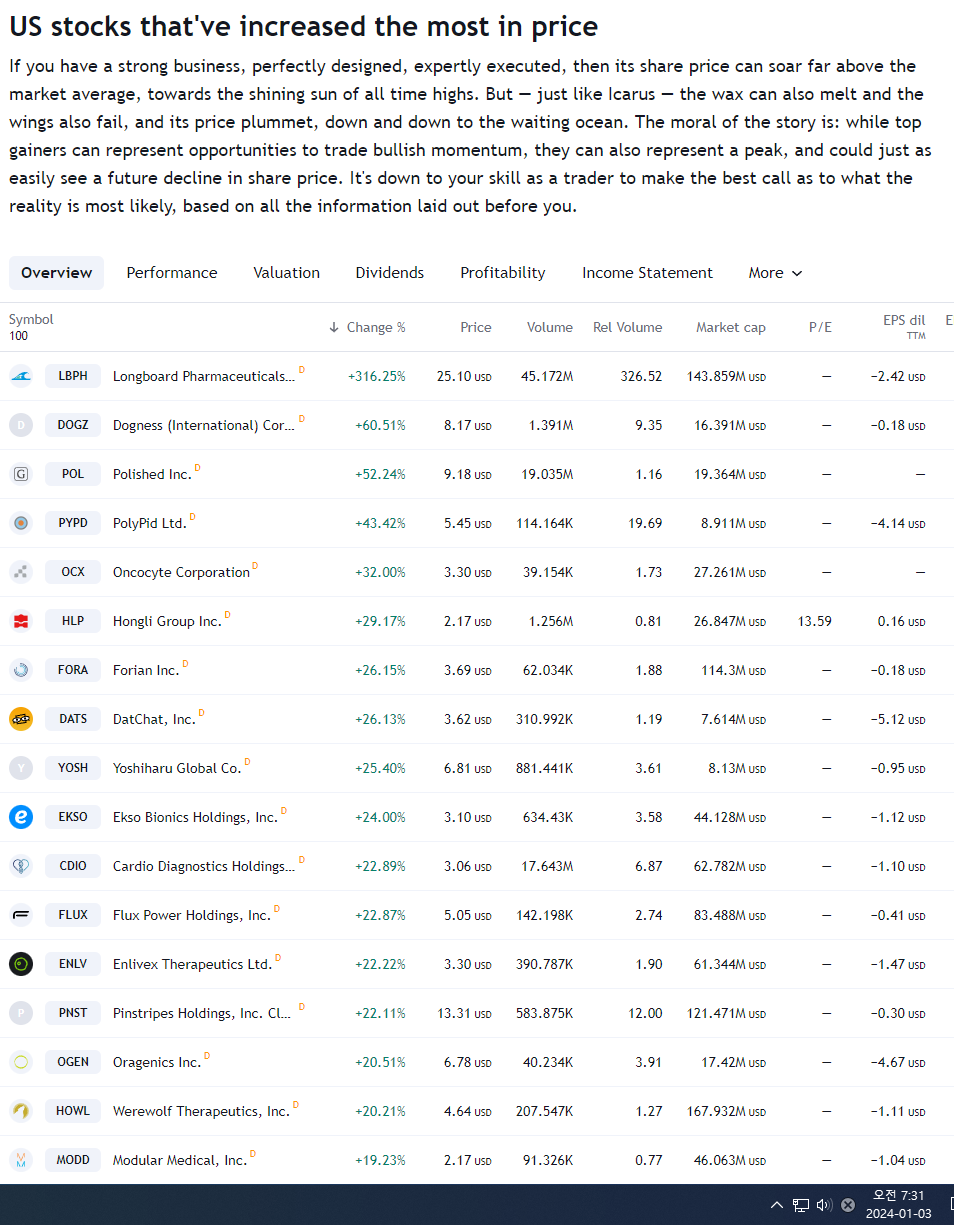This screenshot has width=954, height=1225.
Task: Sort by the Price column header
Action: [476, 327]
